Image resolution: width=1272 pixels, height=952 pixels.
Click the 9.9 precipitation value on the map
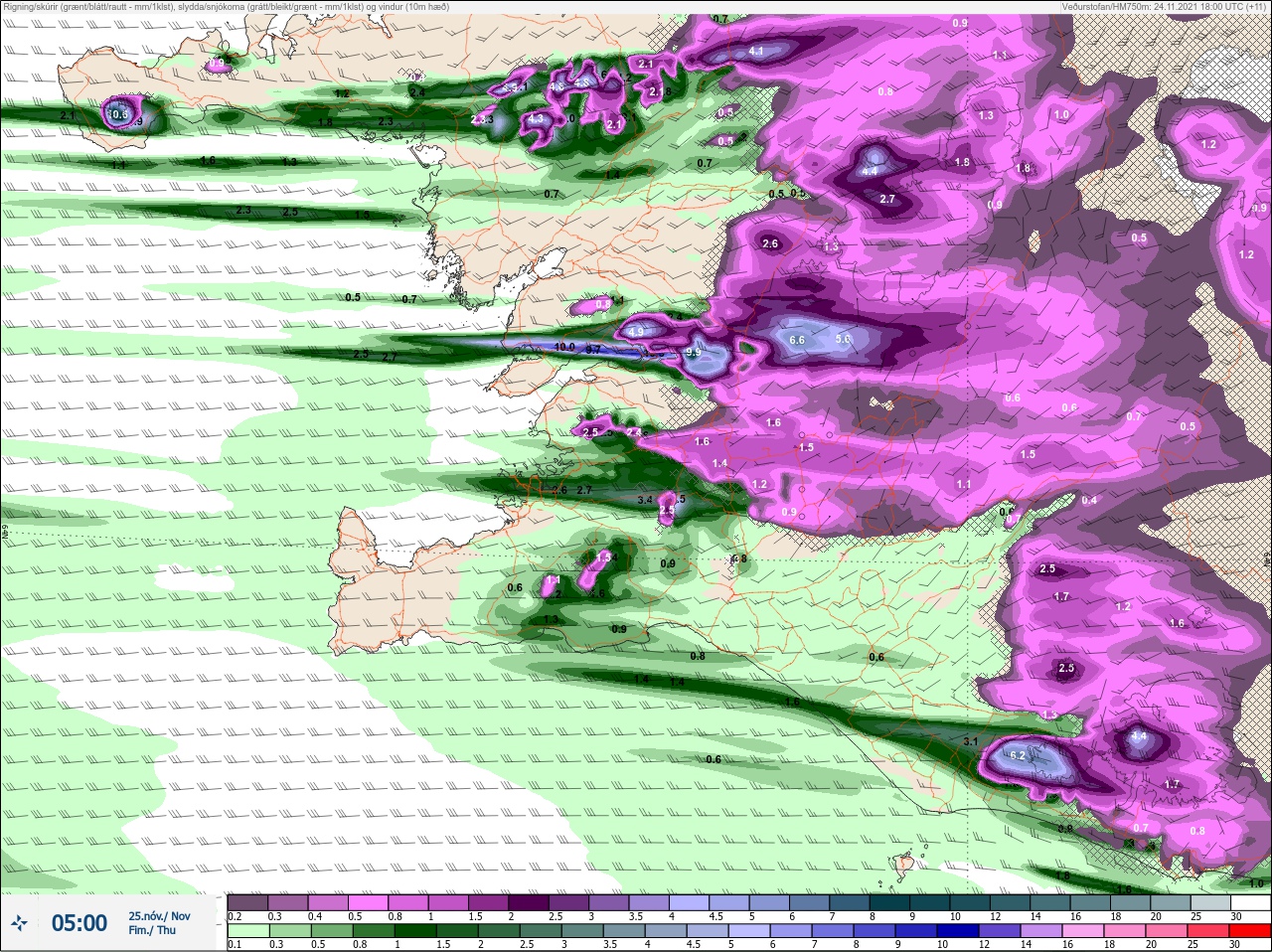pos(694,353)
